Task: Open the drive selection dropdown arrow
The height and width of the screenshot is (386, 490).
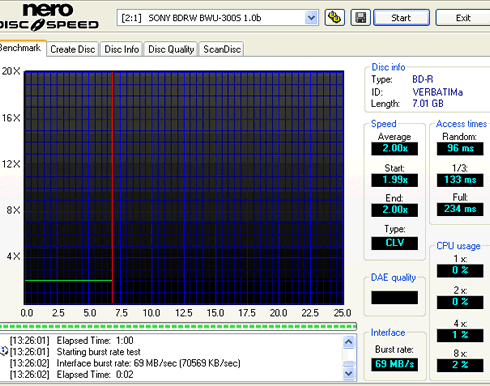Action: click(311, 17)
